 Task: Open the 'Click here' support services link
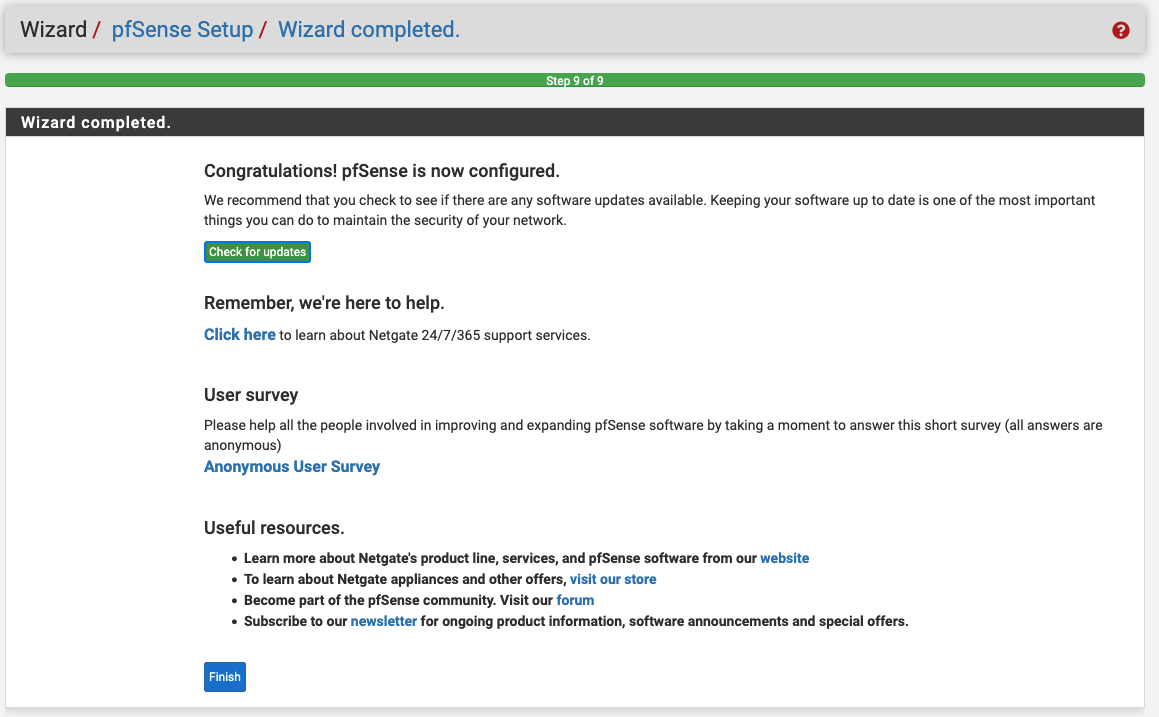pyautogui.click(x=239, y=335)
